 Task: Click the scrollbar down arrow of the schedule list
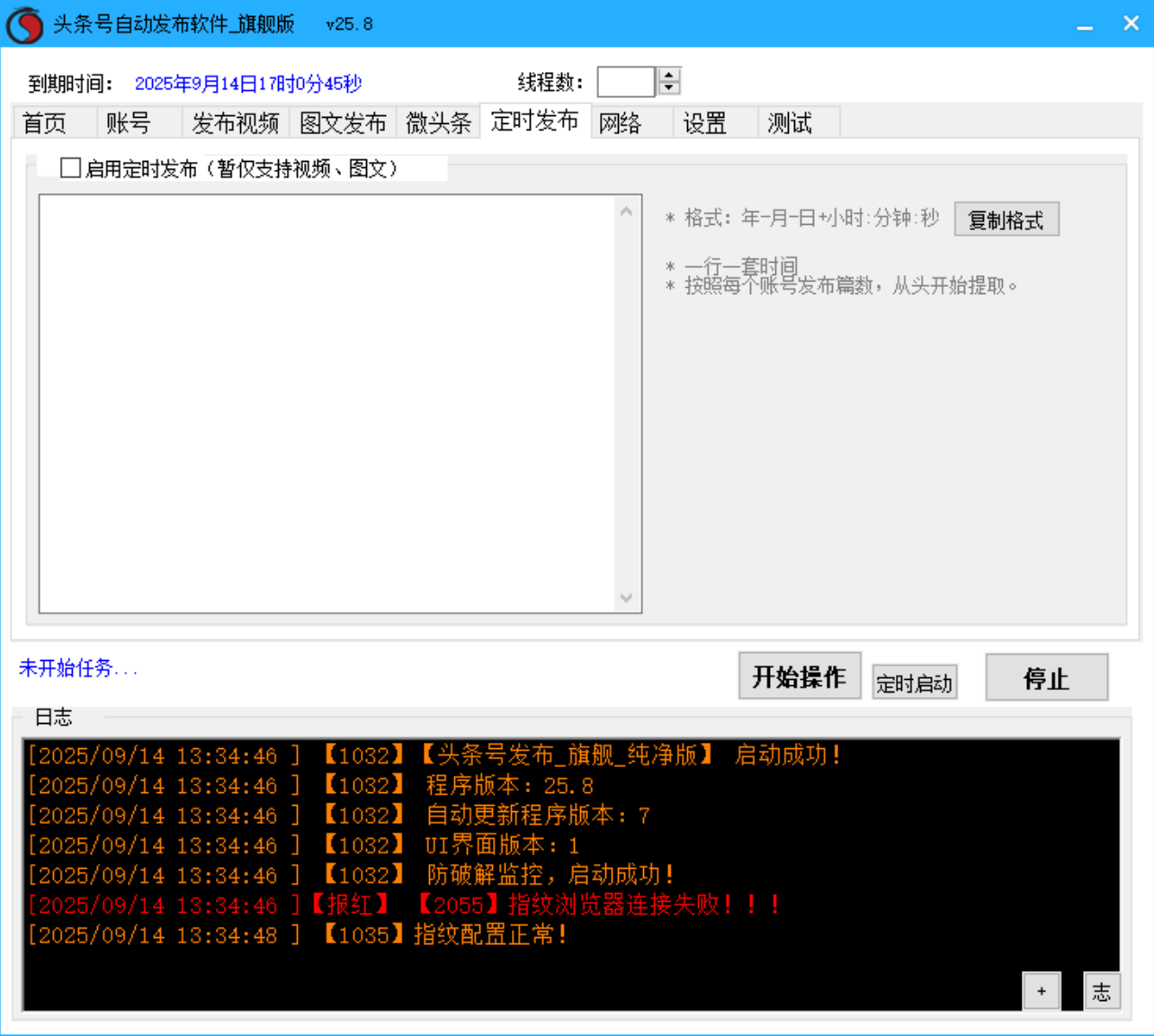click(x=627, y=597)
